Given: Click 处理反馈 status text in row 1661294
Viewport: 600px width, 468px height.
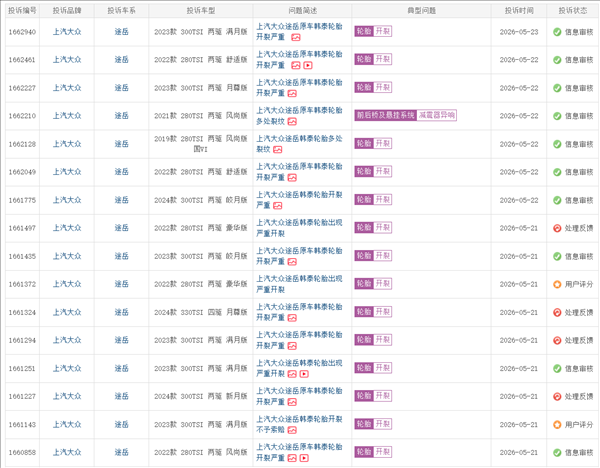Looking at the screenshot, I should click(579, 341).
